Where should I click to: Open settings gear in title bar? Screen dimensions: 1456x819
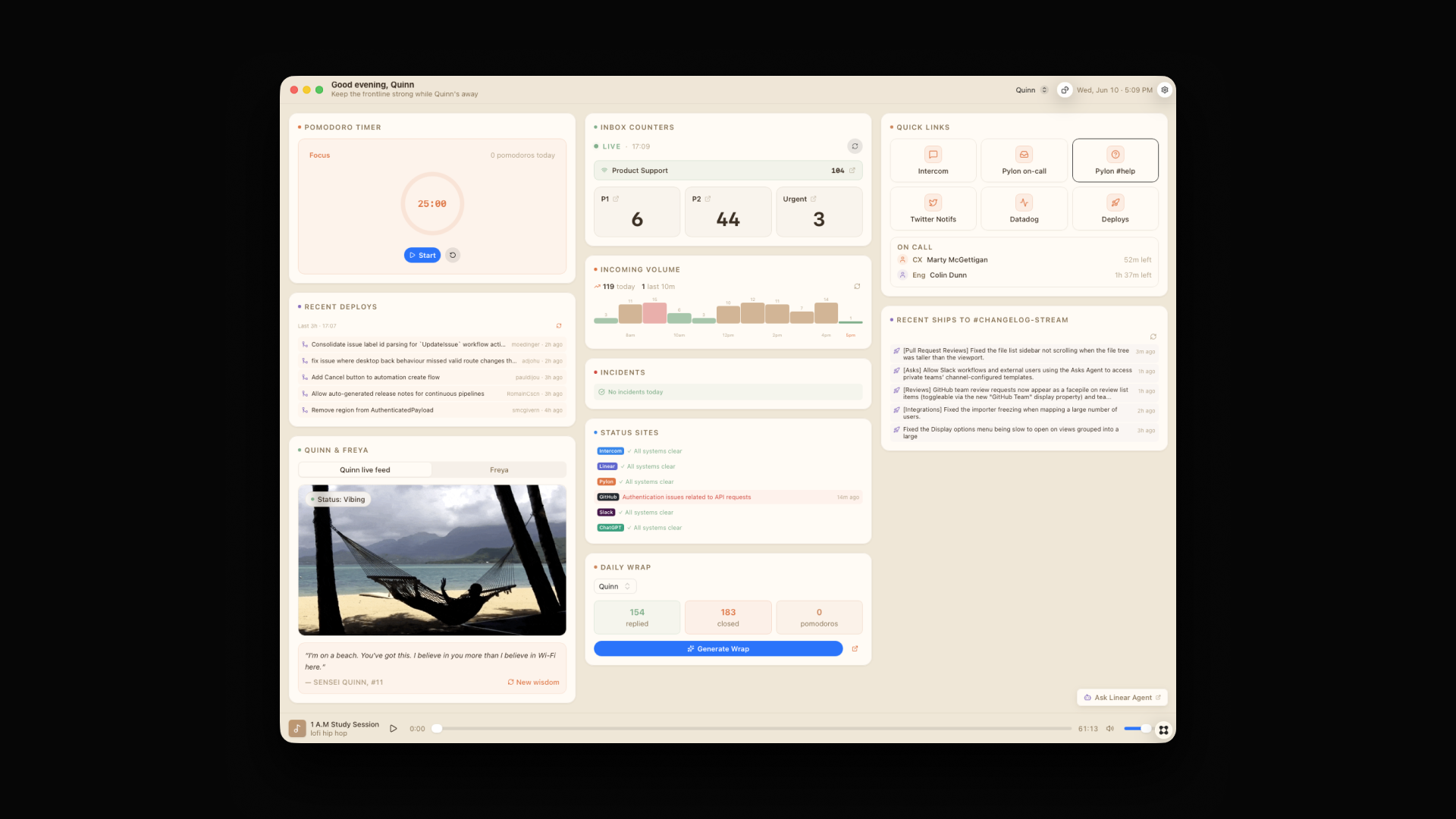(1165, 90)
